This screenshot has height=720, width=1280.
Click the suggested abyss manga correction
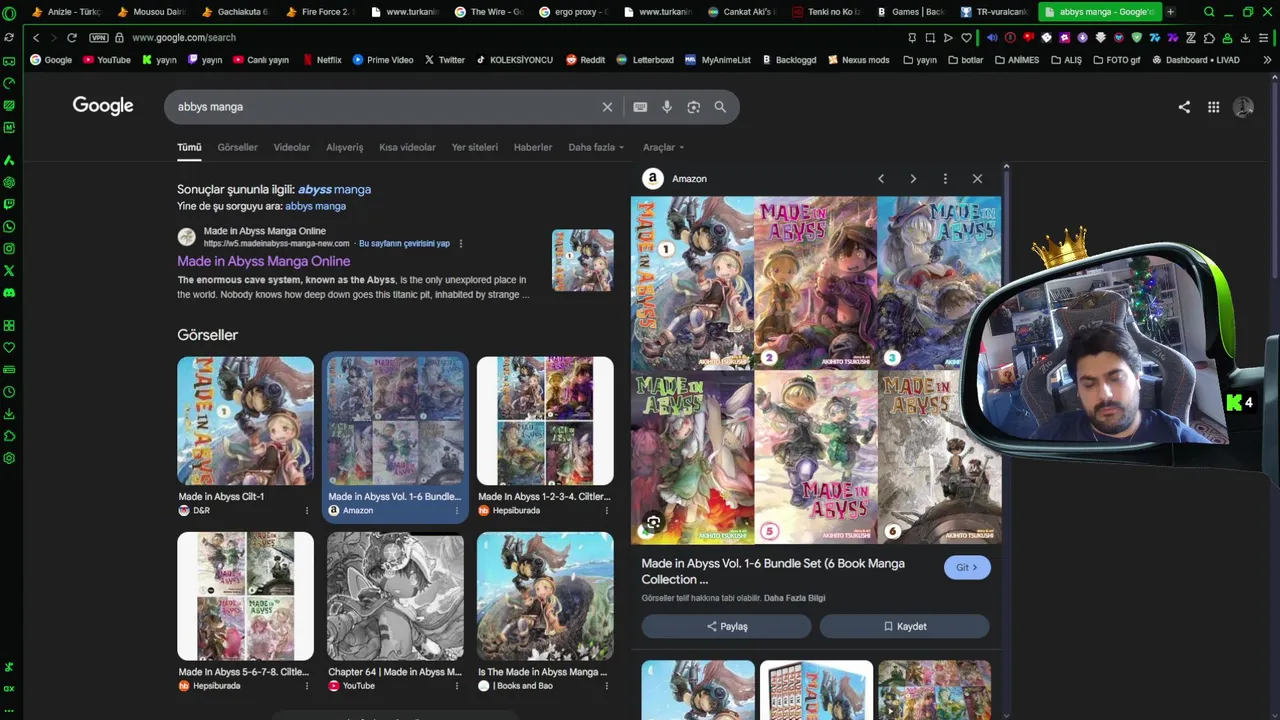point(334,189)
